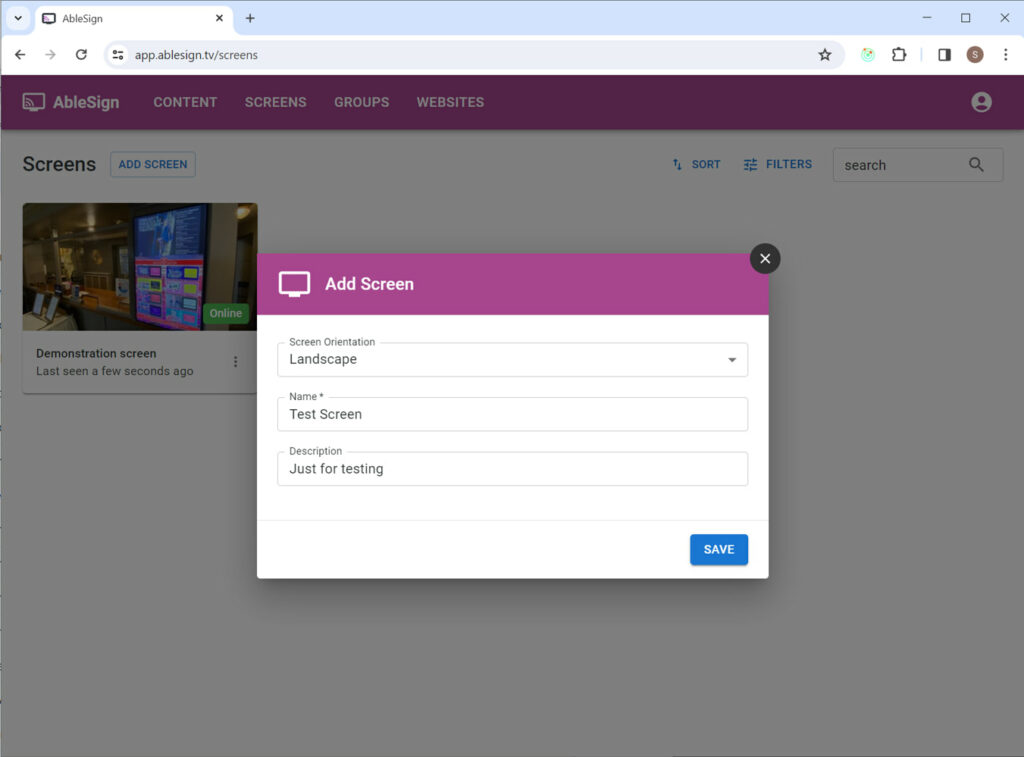Open Chrome's three-dot menu
The width and height of the screenshot is (1024, 757).
pos(1005,56)
